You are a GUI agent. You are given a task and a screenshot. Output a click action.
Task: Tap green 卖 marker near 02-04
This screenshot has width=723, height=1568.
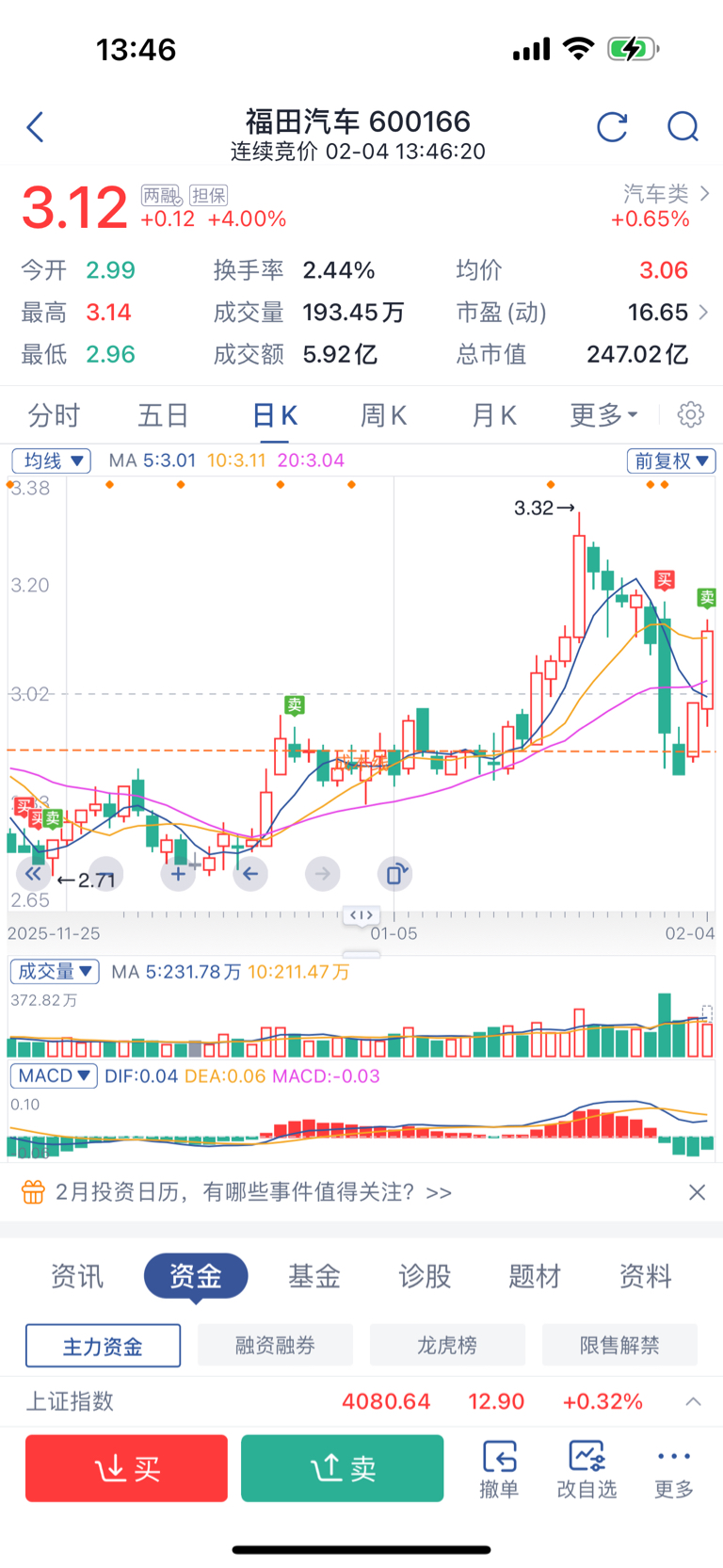point(706,597)
